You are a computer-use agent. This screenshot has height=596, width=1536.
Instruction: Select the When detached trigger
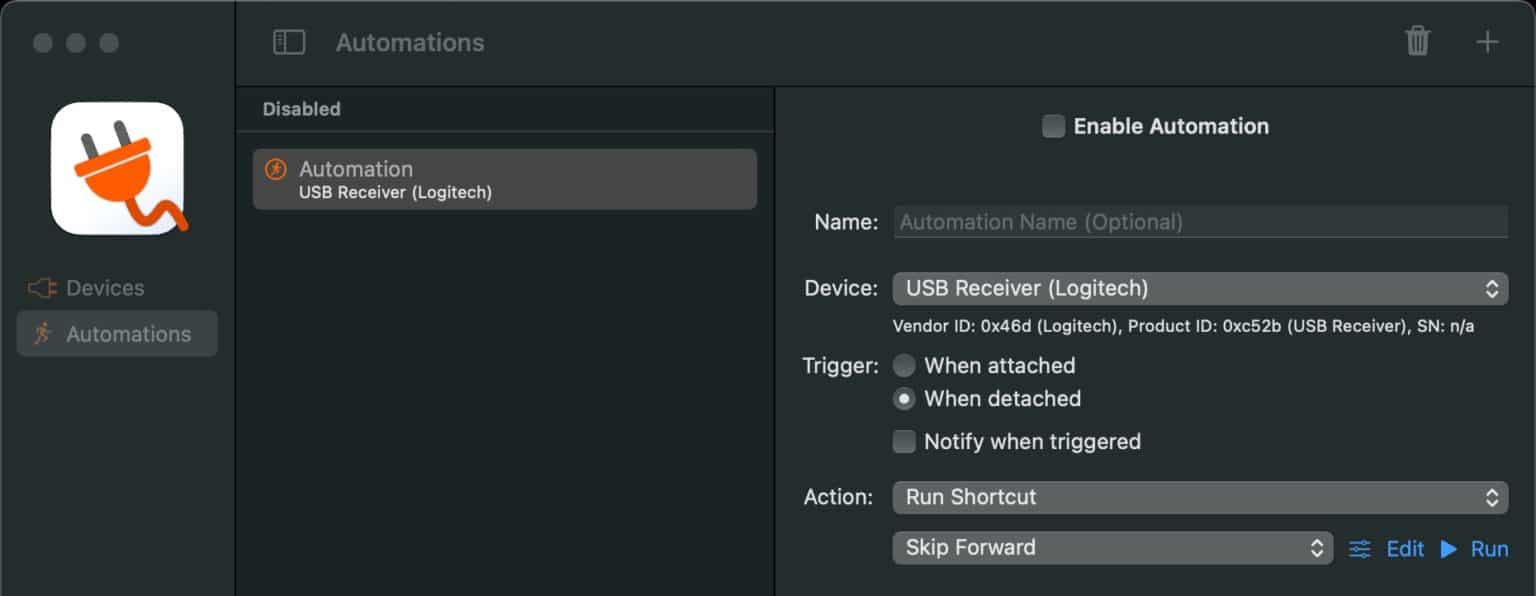click(x=904, y=399)
